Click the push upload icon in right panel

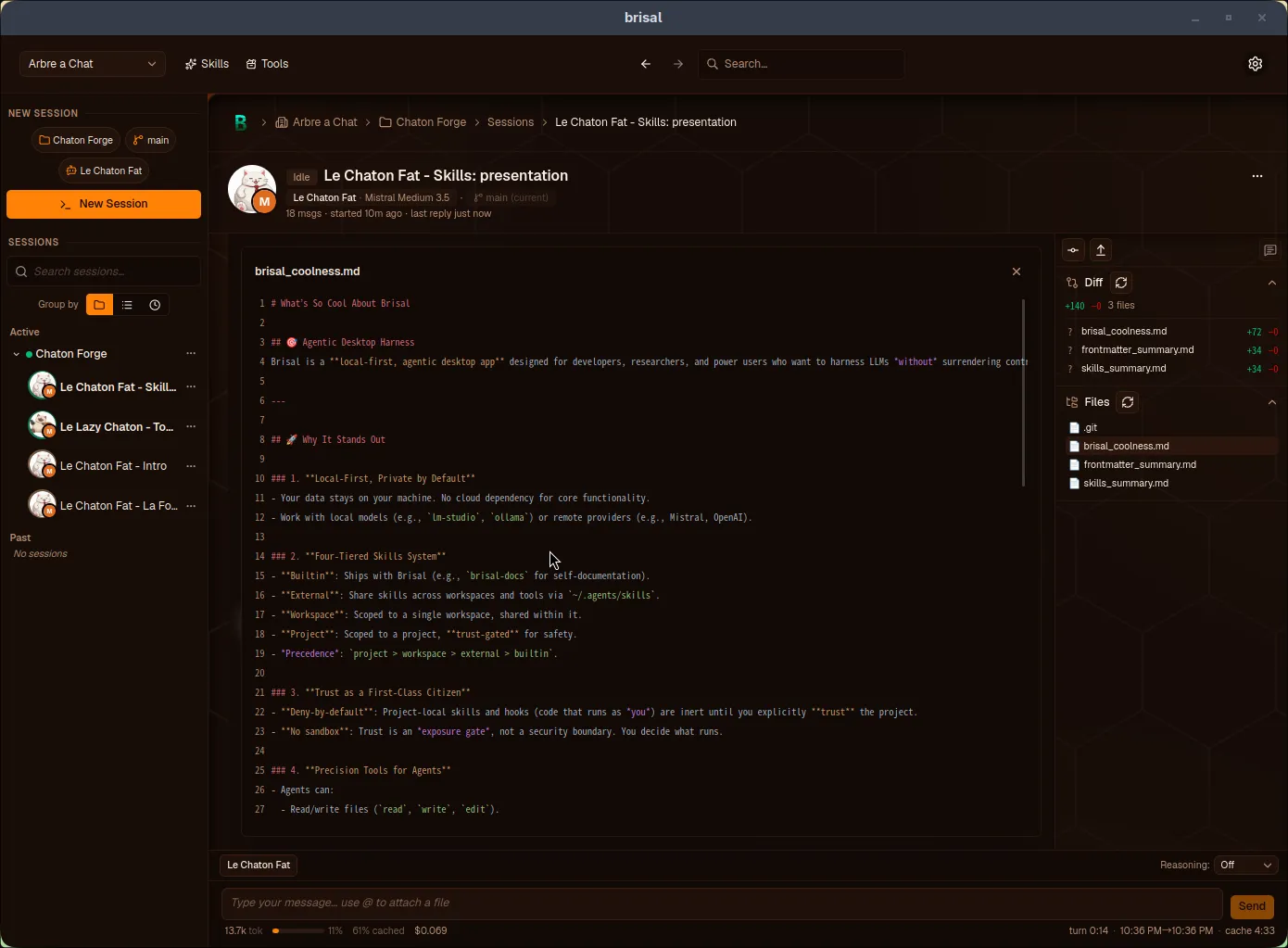pyautogui.click(x=1101, y=250)
